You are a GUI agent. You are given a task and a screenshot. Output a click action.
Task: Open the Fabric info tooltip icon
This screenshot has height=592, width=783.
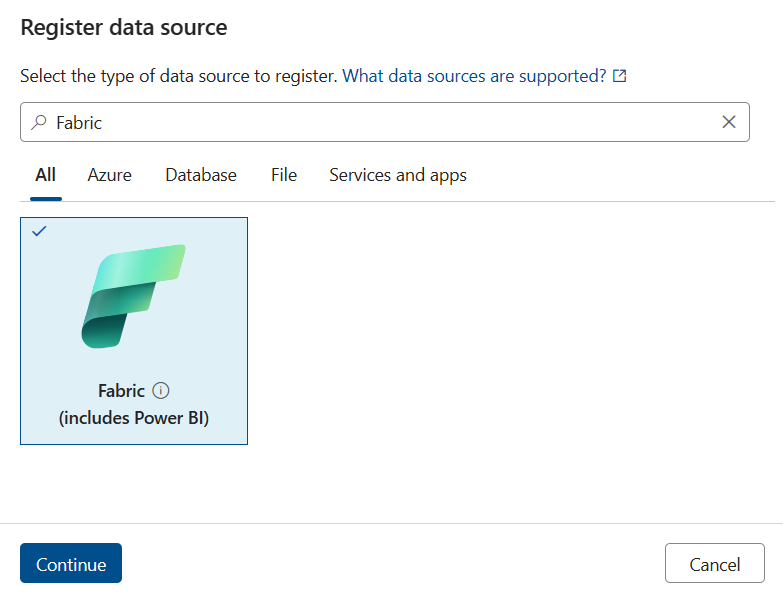[162, 391]
